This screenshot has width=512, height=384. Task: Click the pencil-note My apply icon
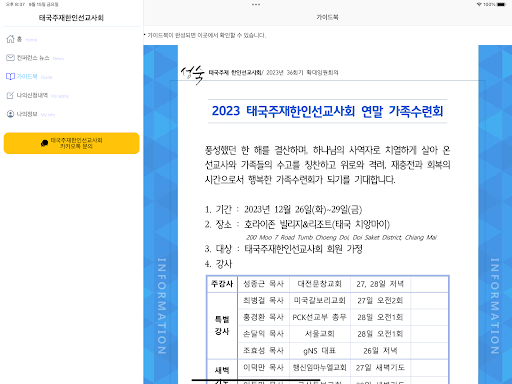click(10, 95)
